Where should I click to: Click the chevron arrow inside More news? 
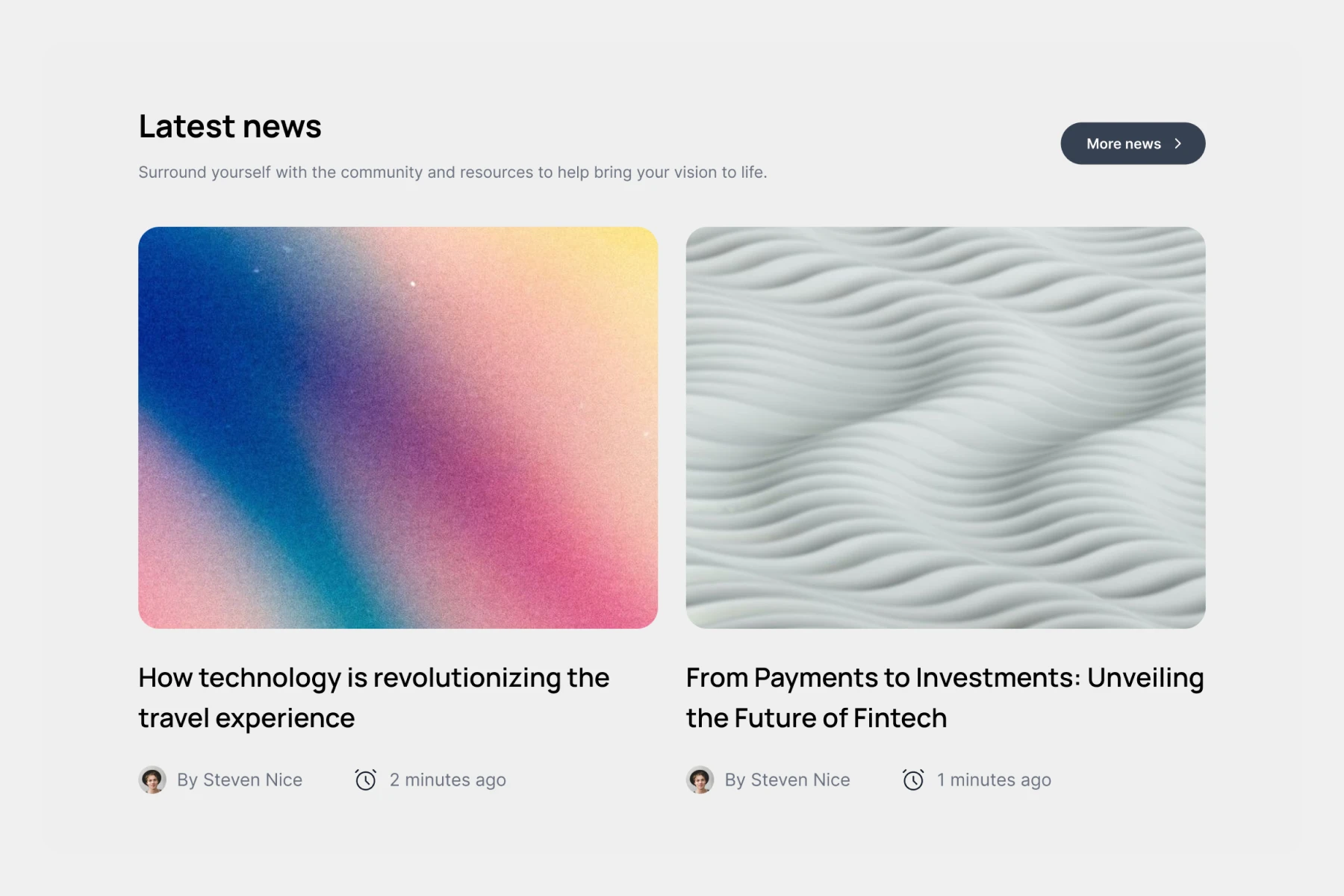tap(1177, 143)
